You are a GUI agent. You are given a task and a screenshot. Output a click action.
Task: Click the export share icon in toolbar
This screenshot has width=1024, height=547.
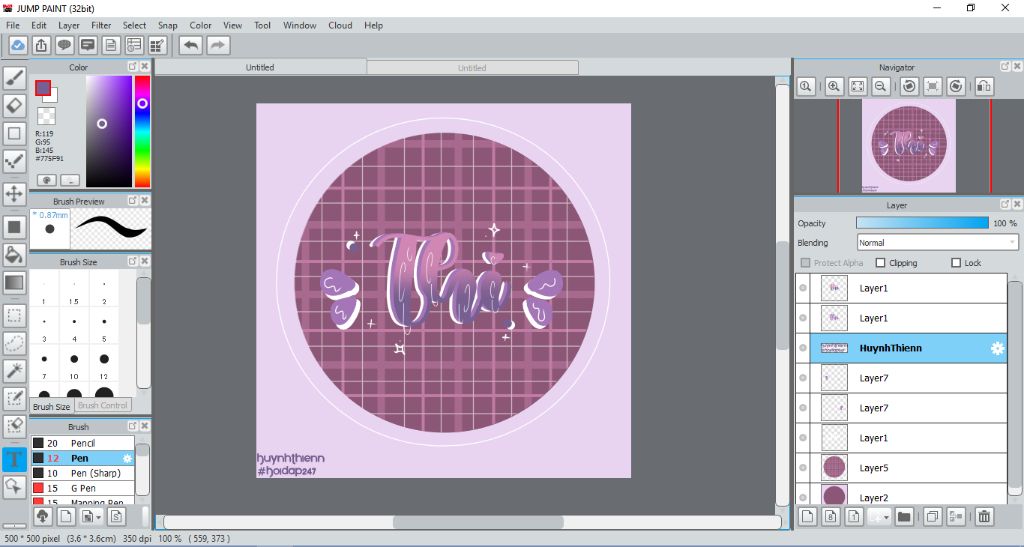coord(41,45)
